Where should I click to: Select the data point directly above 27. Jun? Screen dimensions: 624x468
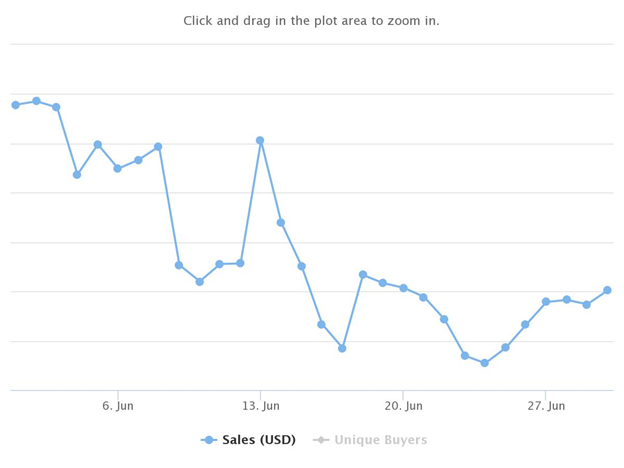coord(546,302)
